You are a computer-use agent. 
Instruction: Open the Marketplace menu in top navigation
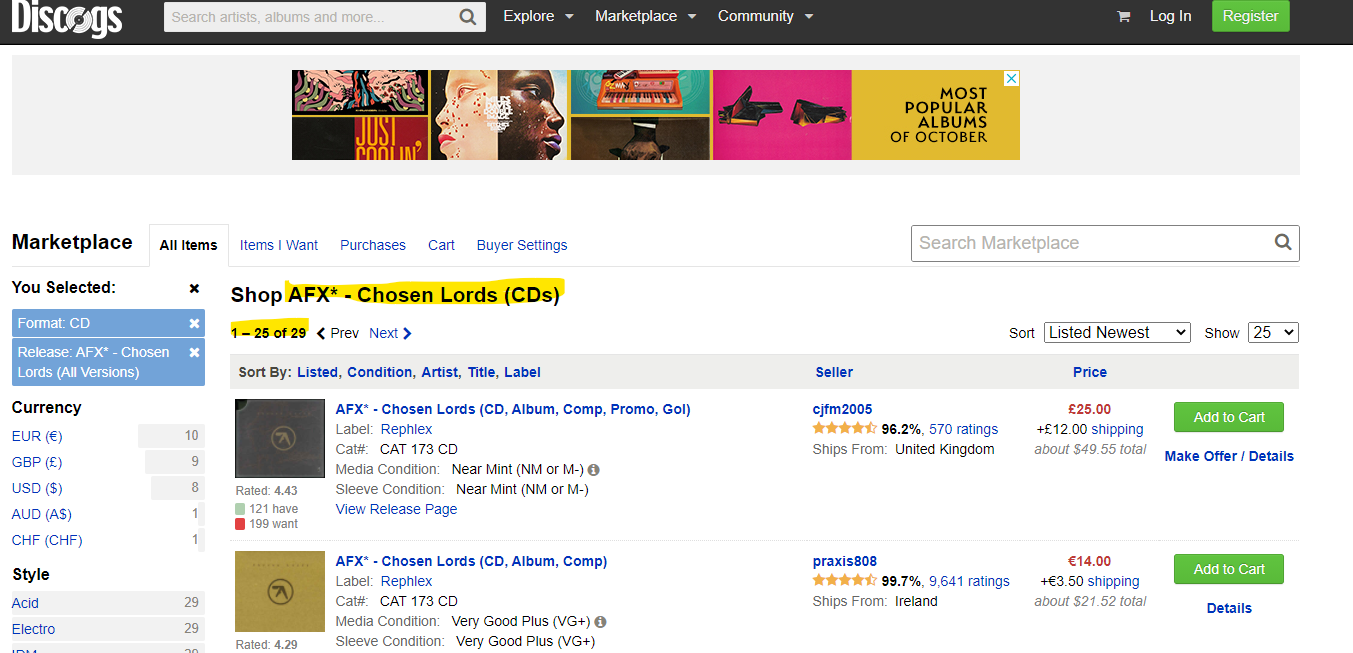click(x=645, y=16)
